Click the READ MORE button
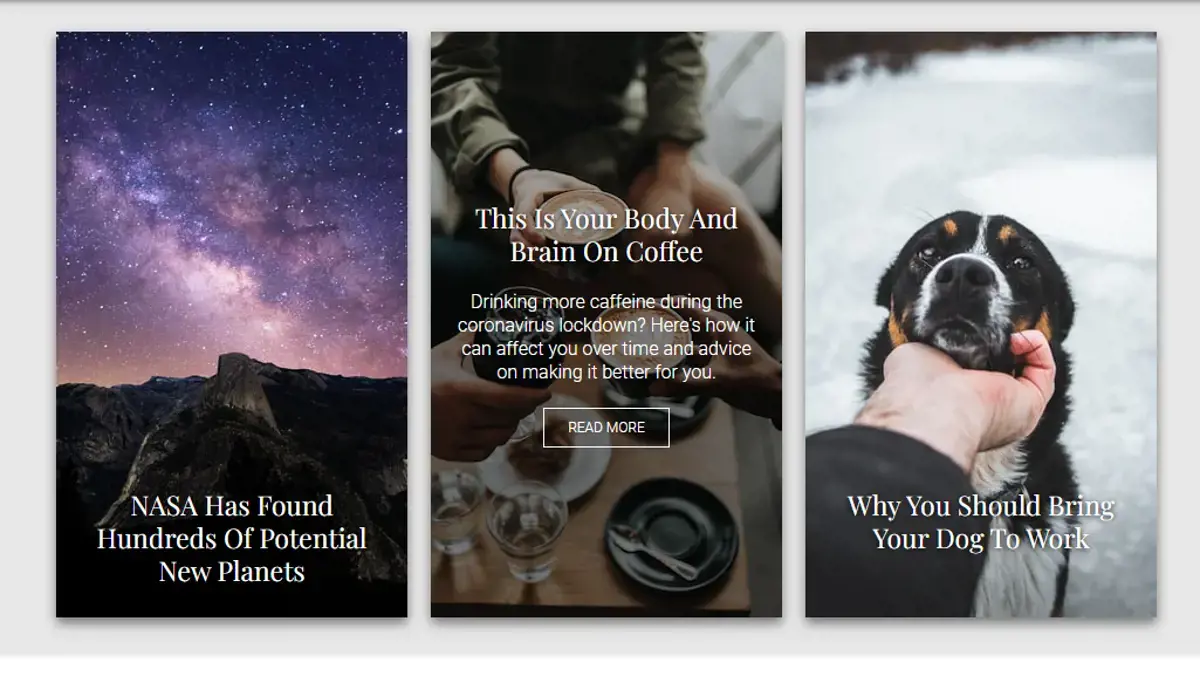This screenshot has height=676, width=1200. pyautogui.click(x=606, y=427)
